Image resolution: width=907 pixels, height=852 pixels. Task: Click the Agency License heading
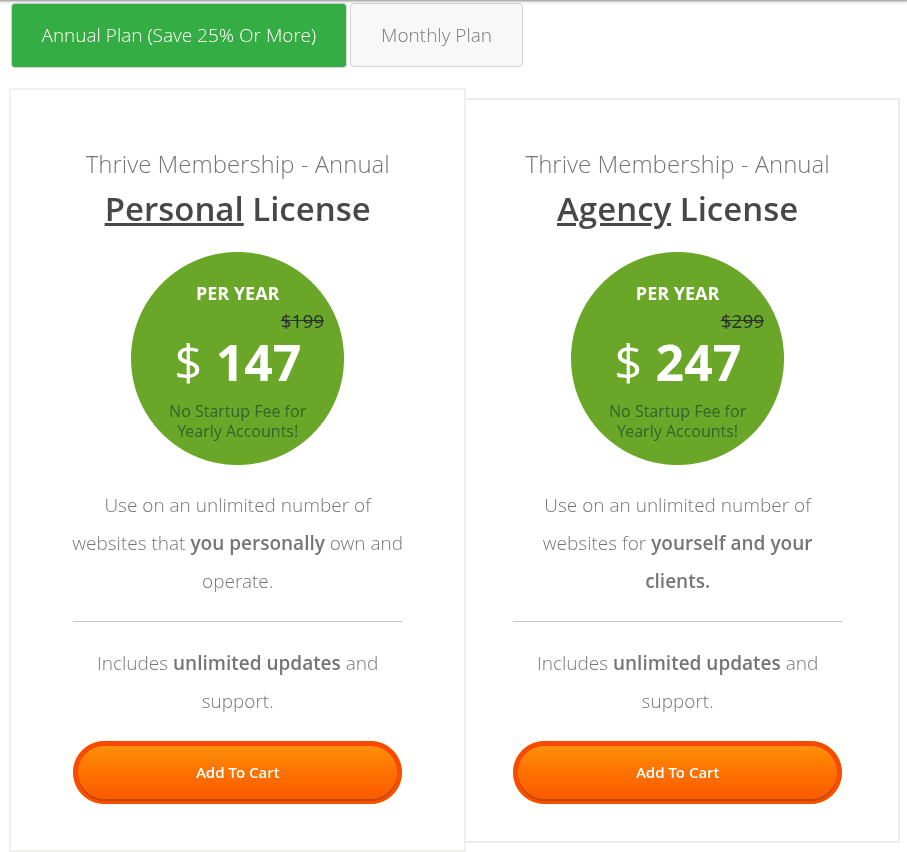tap(677, 210)
